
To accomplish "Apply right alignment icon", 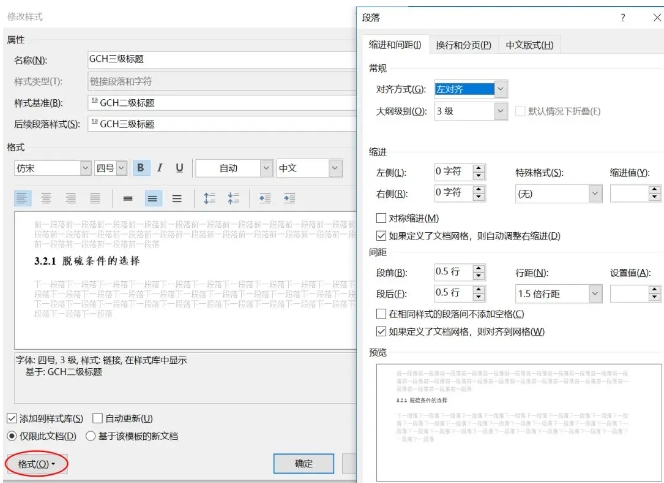I will [70, 198].
